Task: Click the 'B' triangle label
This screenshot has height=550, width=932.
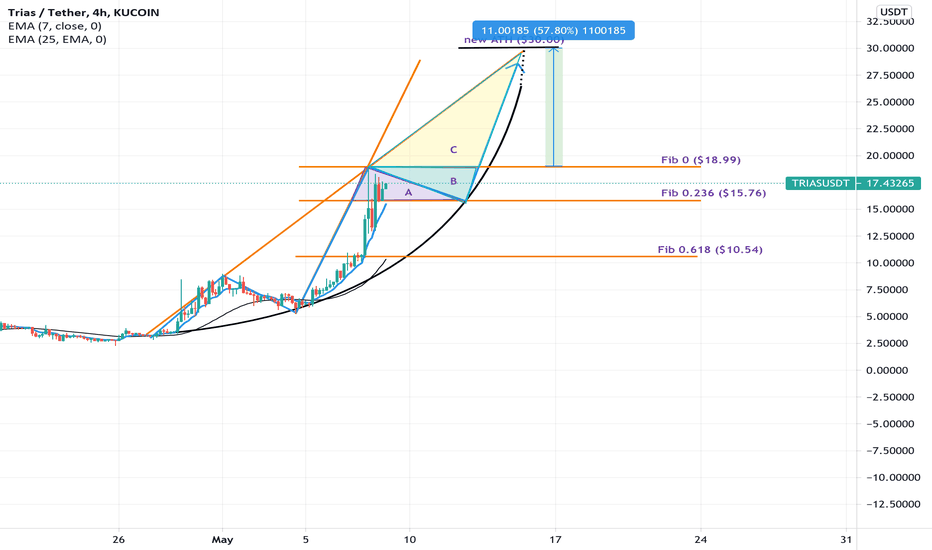Action: point(454,181)
